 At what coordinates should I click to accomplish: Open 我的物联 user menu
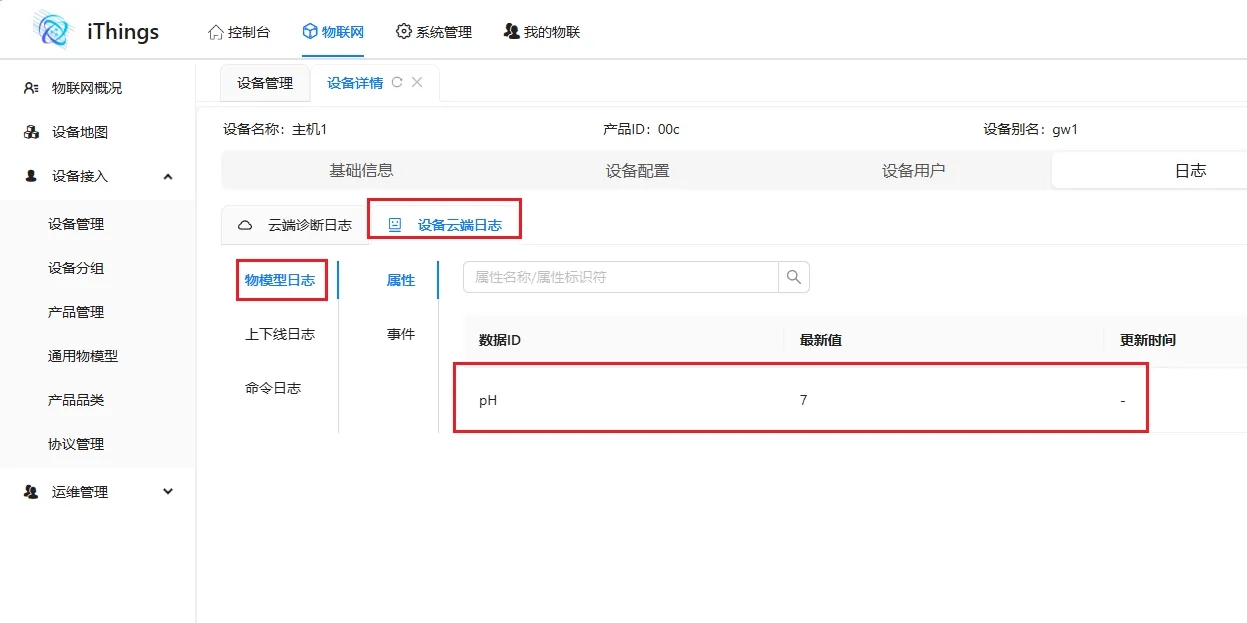point(541,32)
